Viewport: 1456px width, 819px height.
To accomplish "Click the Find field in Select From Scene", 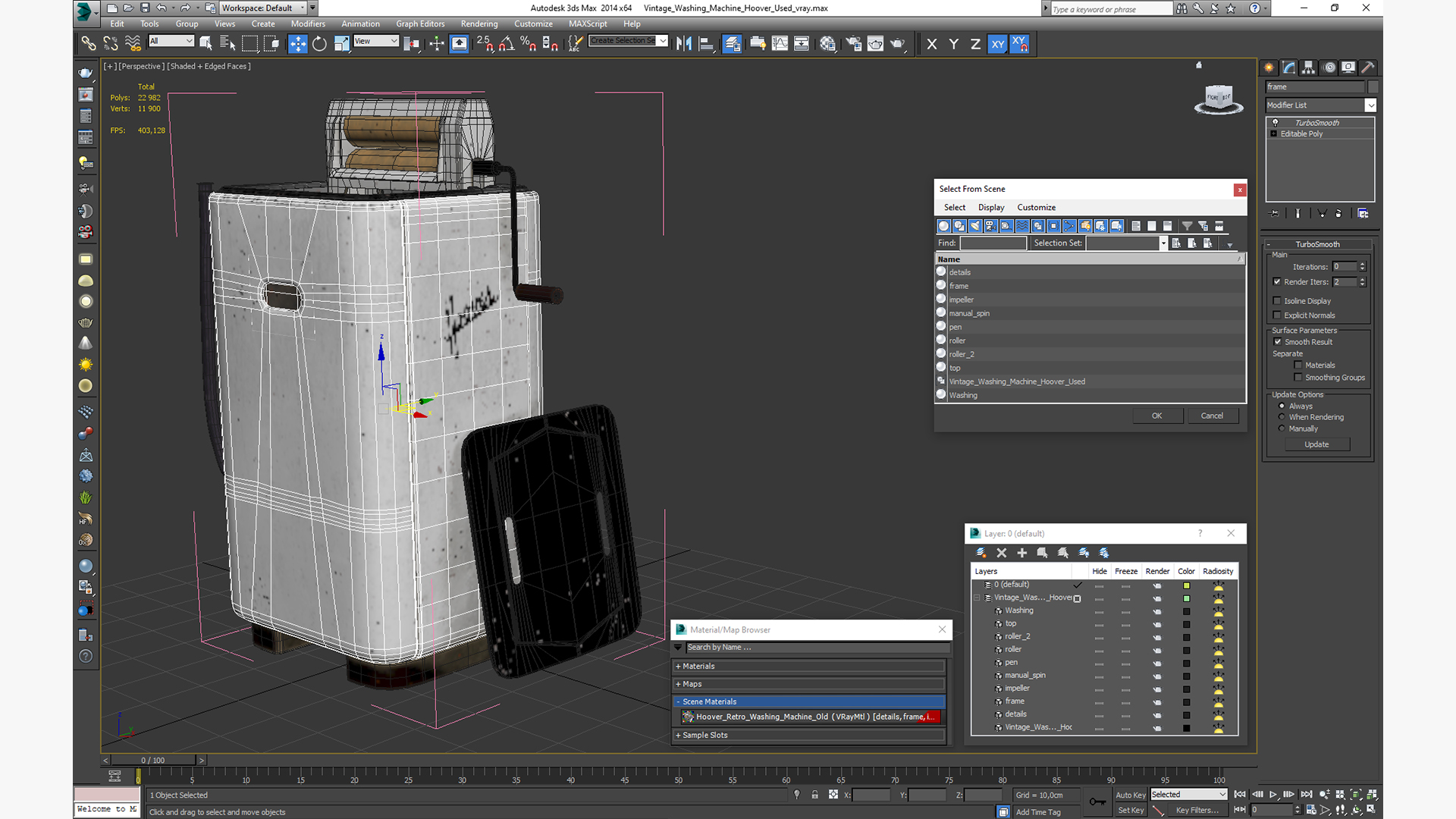I will tap(993, 243).
